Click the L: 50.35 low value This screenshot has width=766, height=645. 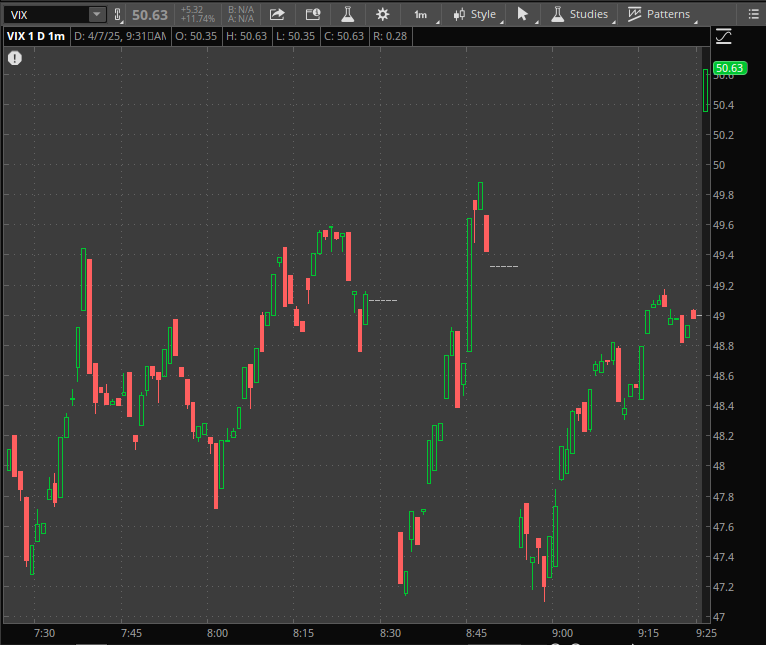[296, 36]
